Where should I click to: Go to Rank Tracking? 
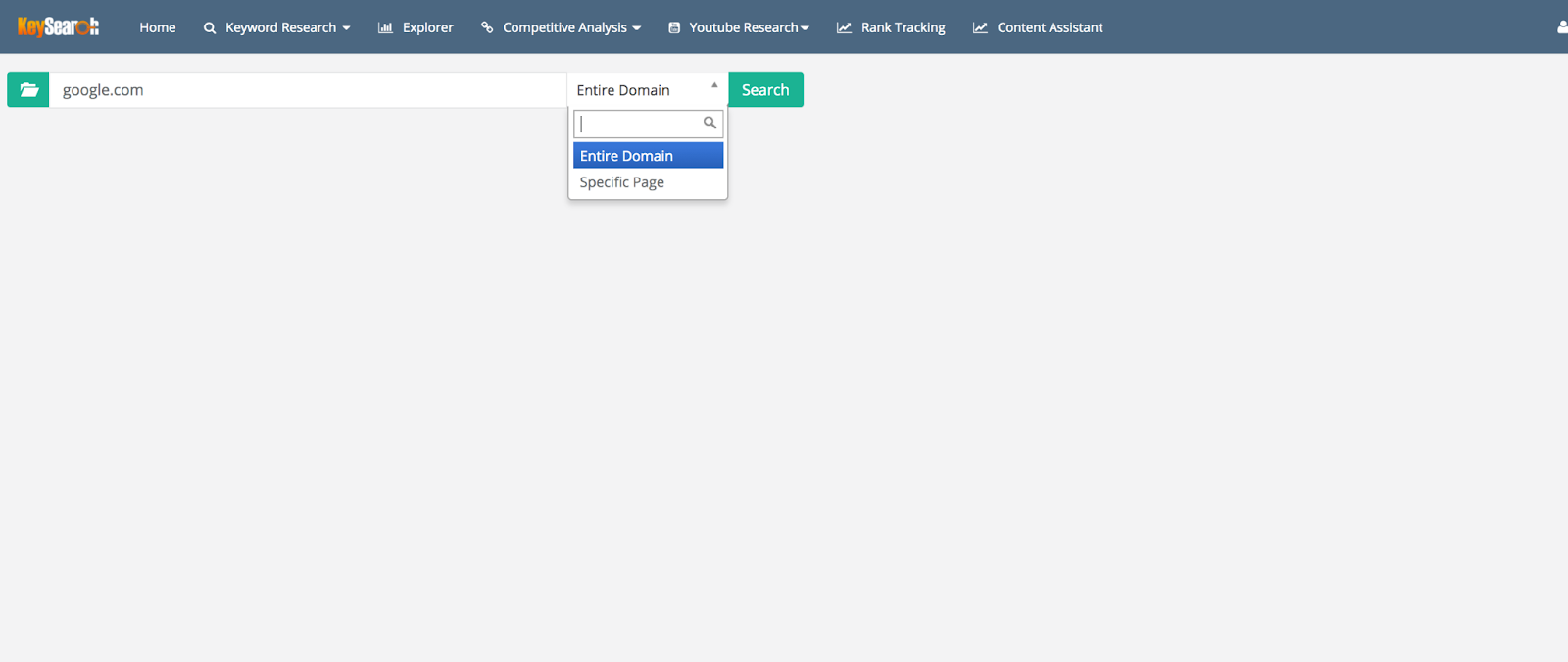pyautogui.click(x=891, y=27)
